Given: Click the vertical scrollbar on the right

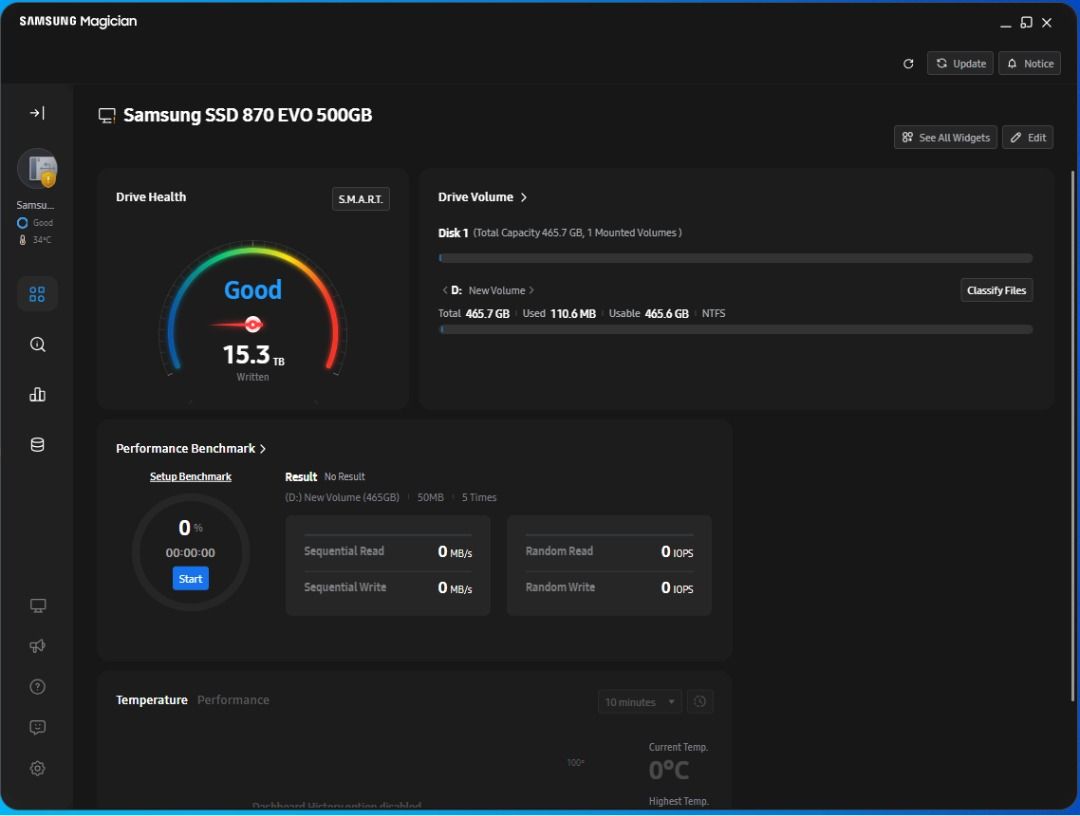Looking at the screenshot, I should click(1072, 436).
